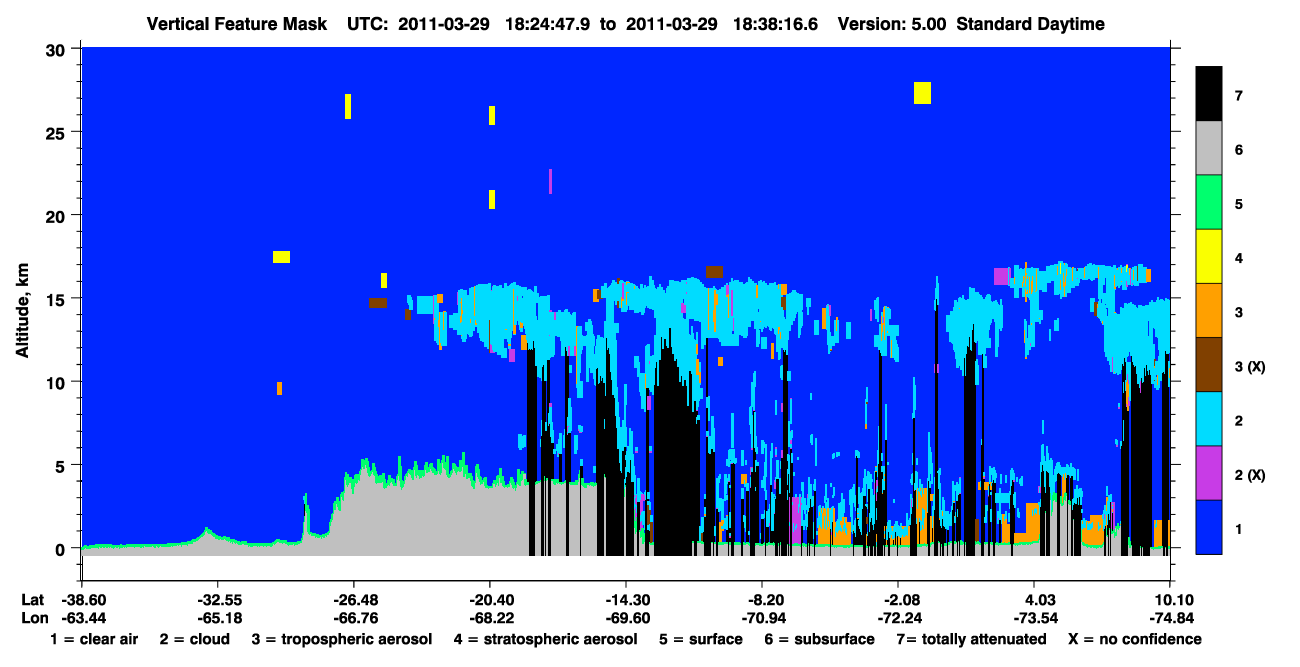Click the orange color bar segment labeled 3

[1209, 310]
